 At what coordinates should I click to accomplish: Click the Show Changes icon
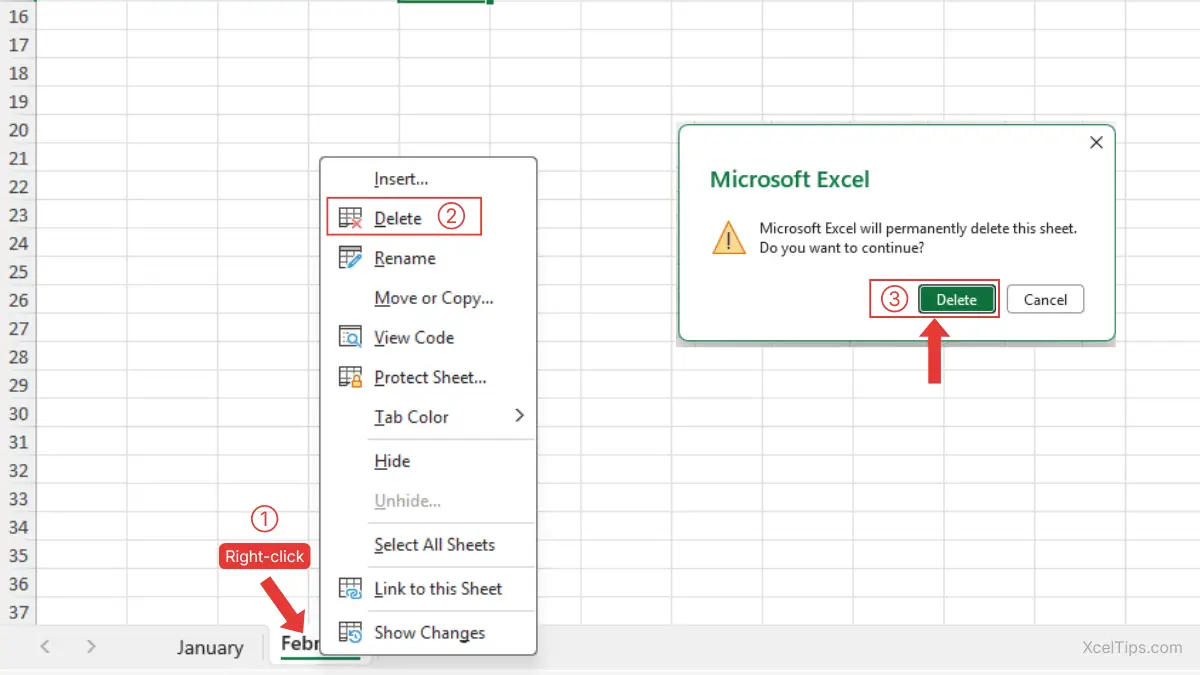coord(350,633)
